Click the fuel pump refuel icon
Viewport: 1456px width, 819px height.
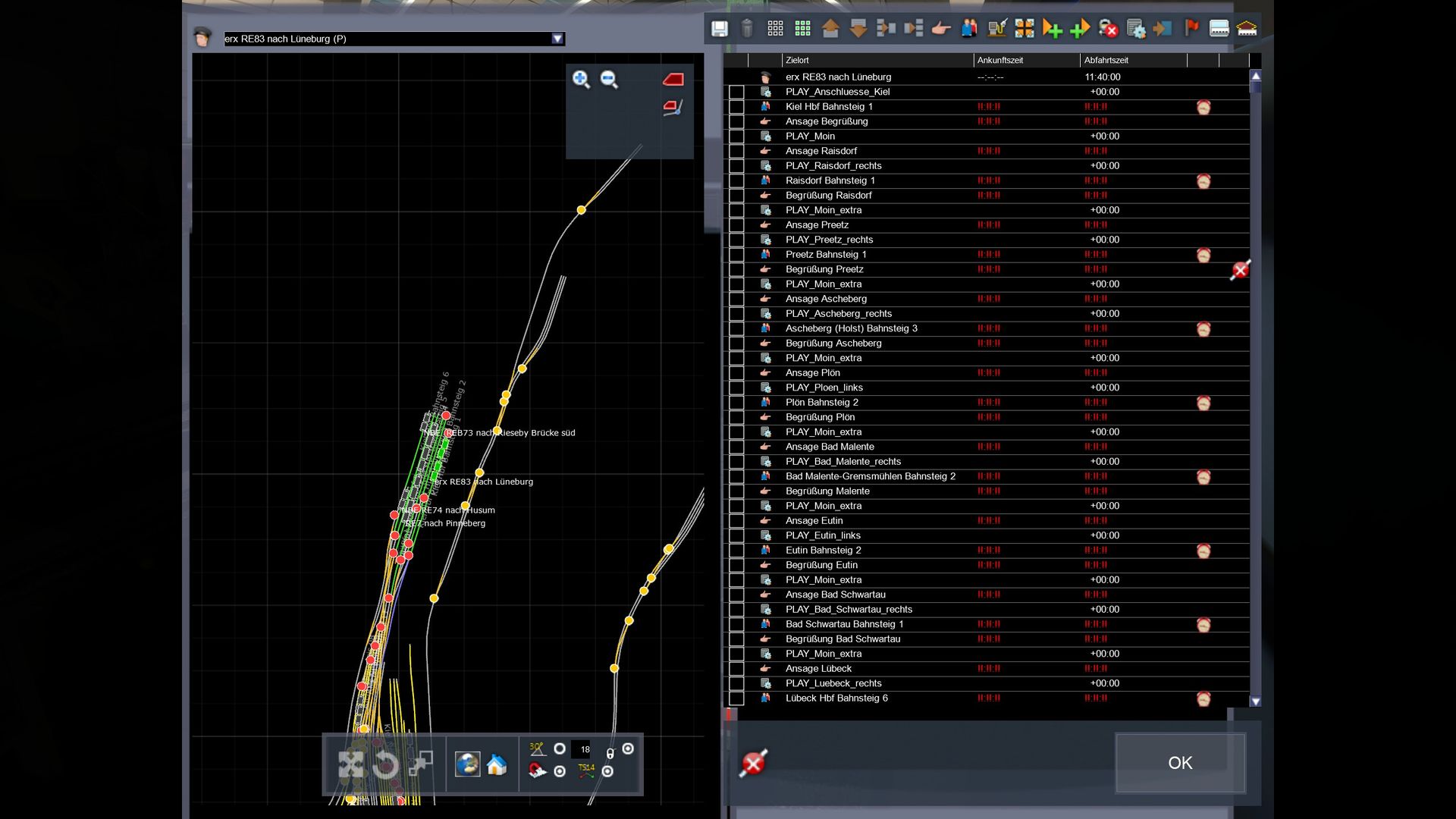coord(996,29)
